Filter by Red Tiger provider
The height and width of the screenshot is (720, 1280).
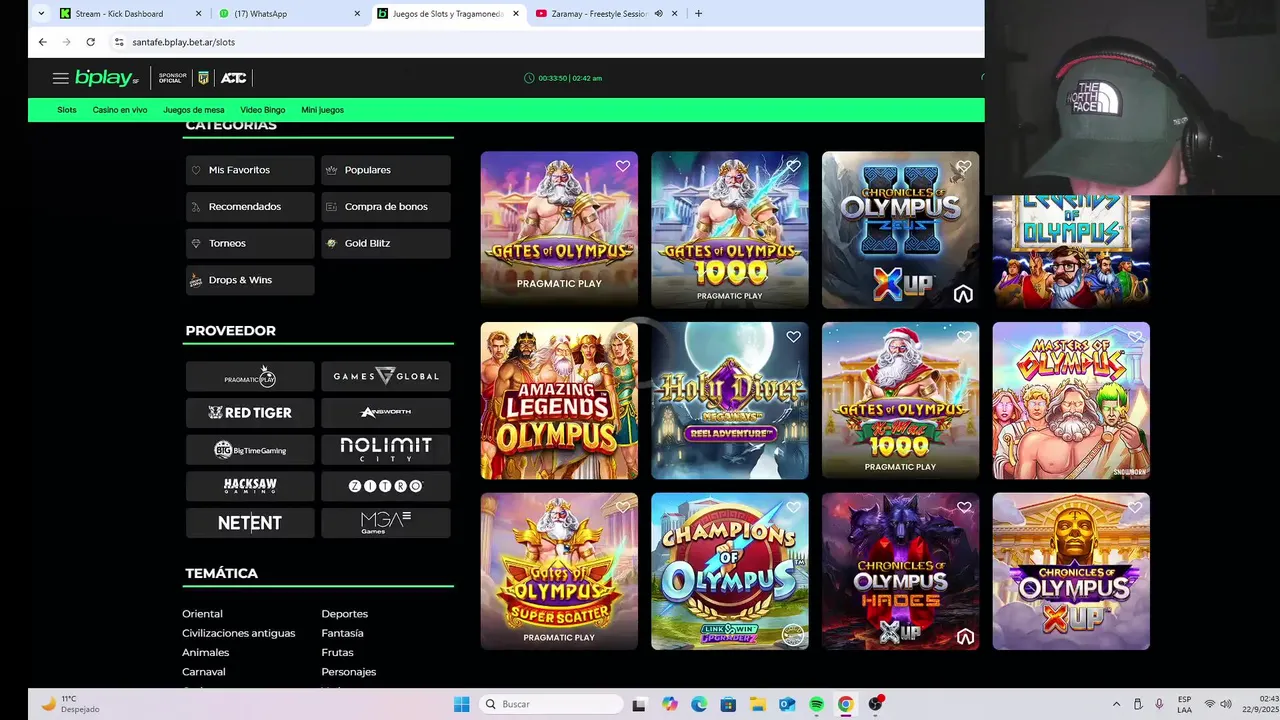250,413
